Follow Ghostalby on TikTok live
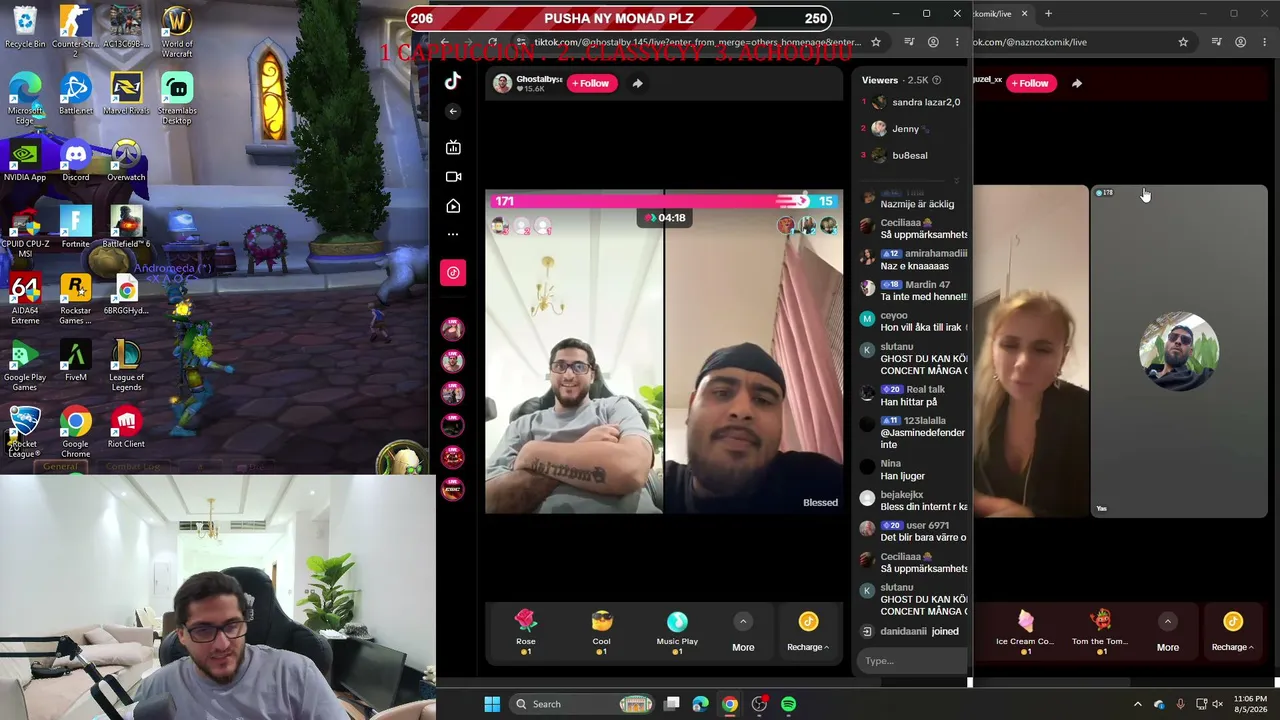Image resolution: width=1280 pixels, height=720 pixels. (x=591, y=83)
